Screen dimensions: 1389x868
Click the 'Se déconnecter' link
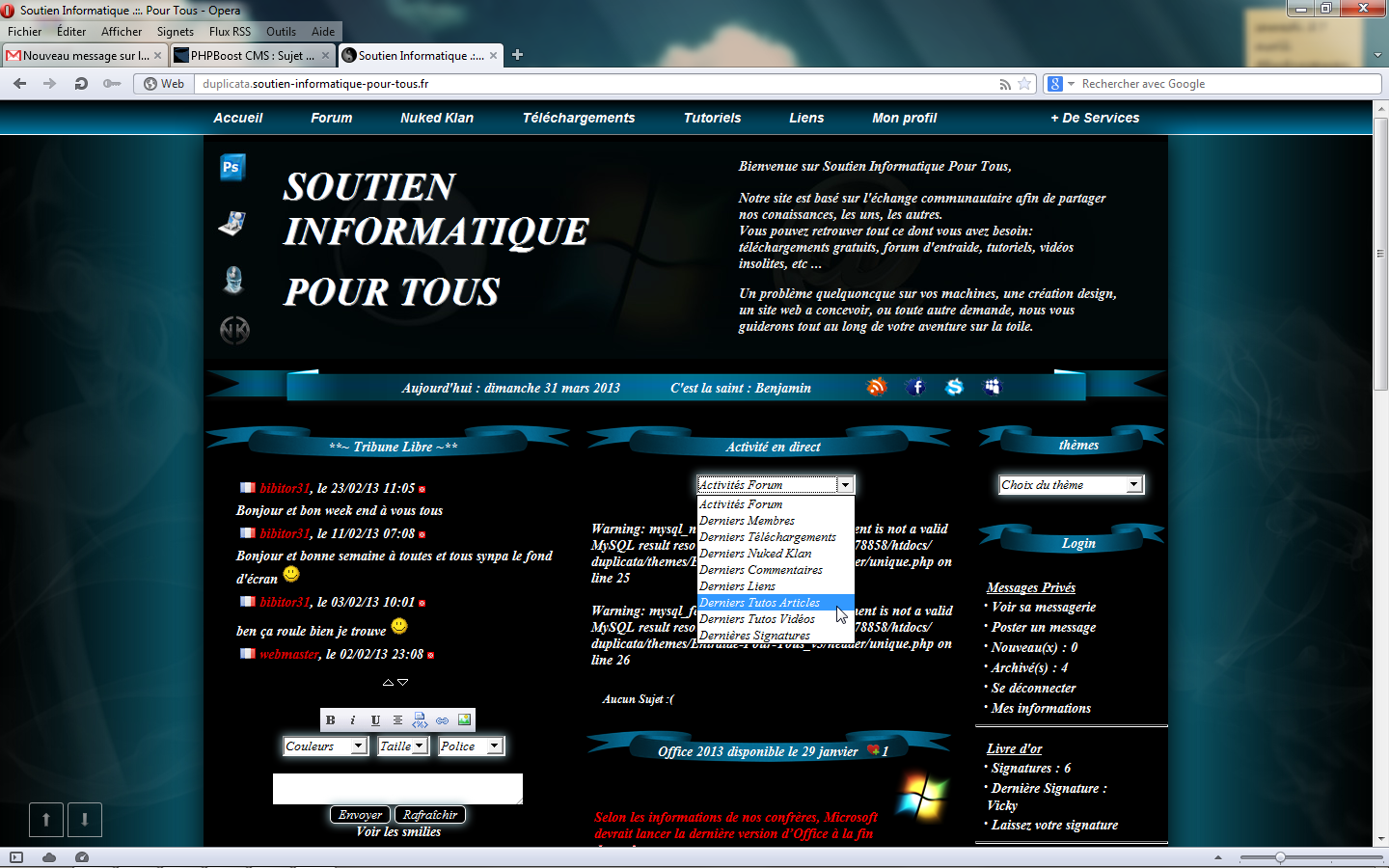tap(1033, 689)
